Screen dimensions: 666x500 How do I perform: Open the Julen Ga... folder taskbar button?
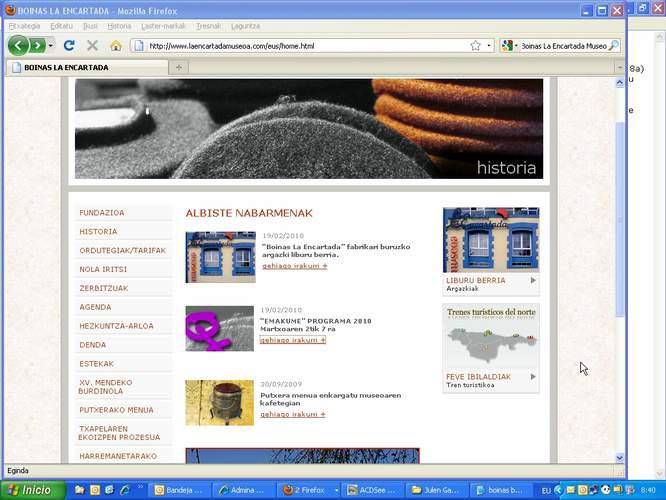(x=437, y=490)
